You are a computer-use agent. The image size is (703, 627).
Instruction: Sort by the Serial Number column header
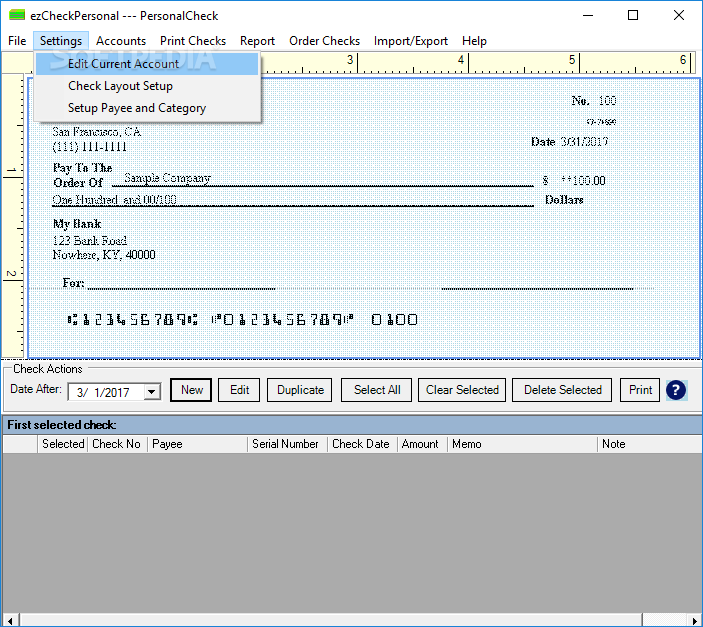tap(287, 444)
